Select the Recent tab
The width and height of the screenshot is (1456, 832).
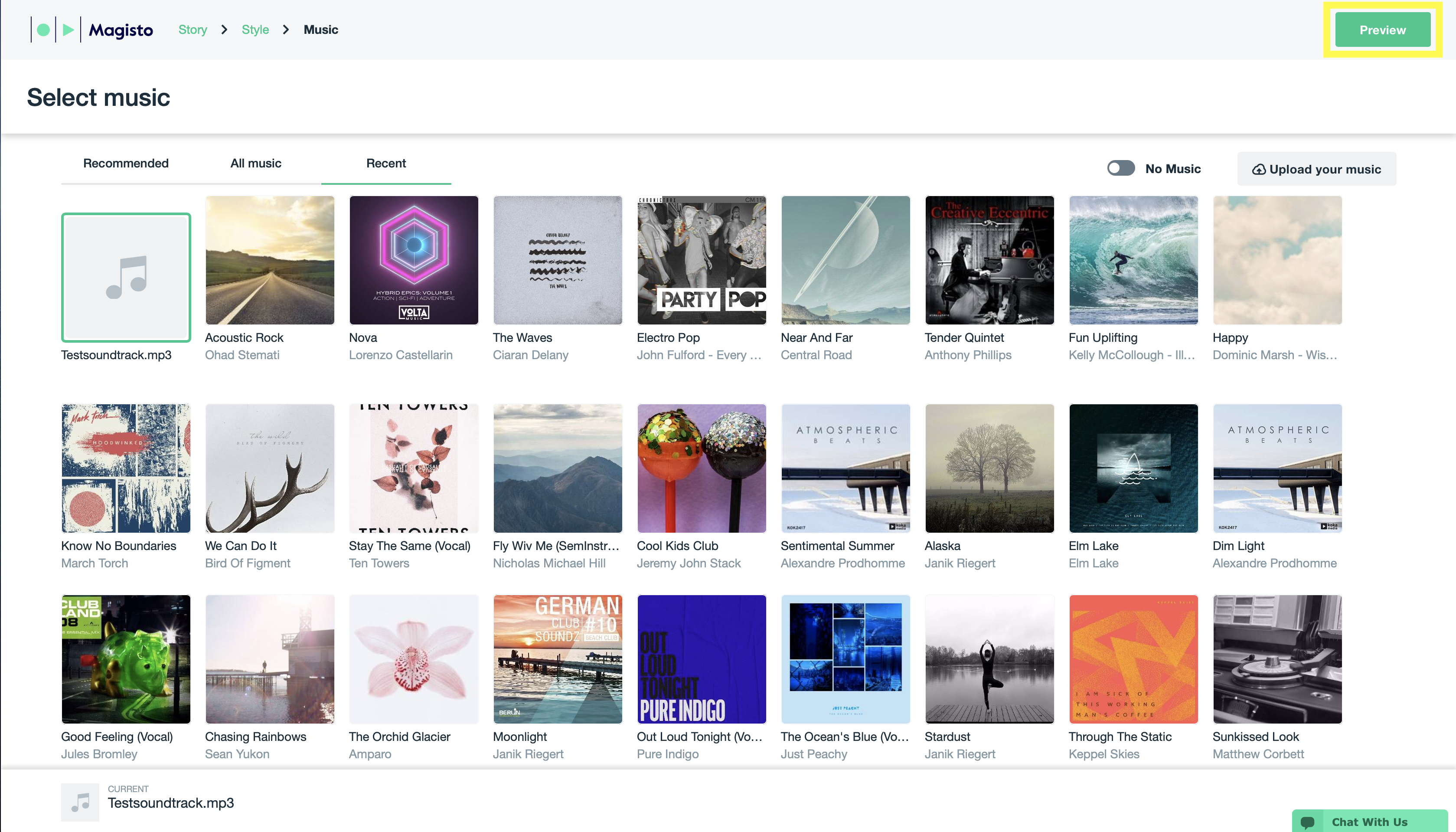(x=386, y=164)
